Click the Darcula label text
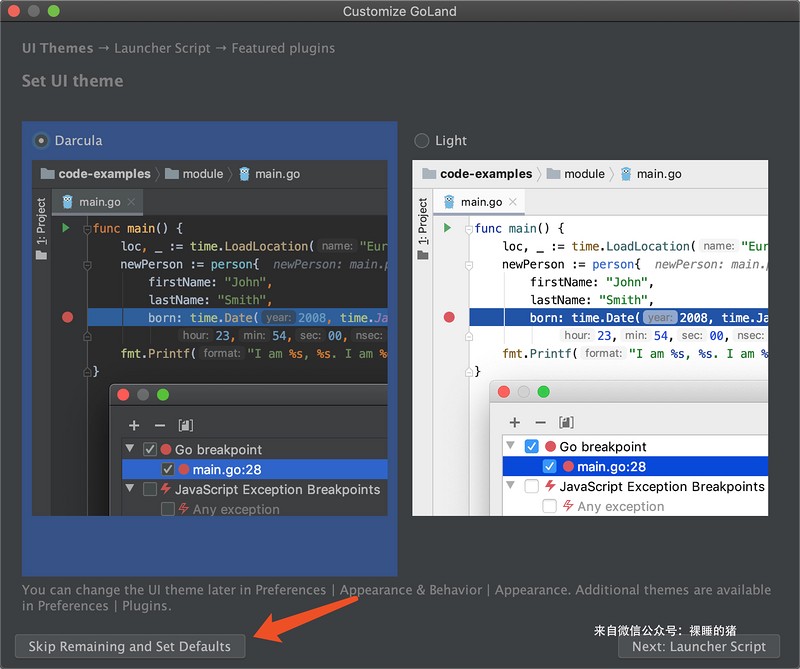This screenshot has width=800, height=669. 79,140
